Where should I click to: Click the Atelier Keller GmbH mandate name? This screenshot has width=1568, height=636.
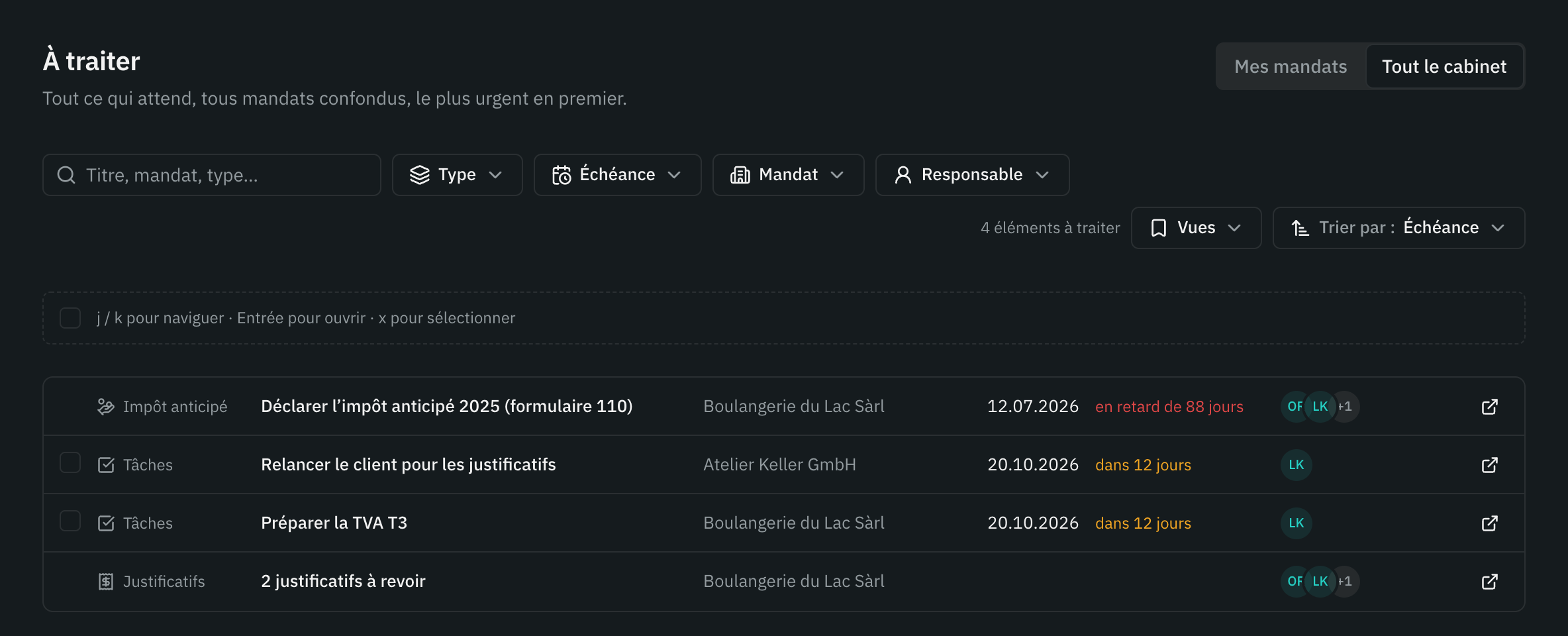point(780,465)
